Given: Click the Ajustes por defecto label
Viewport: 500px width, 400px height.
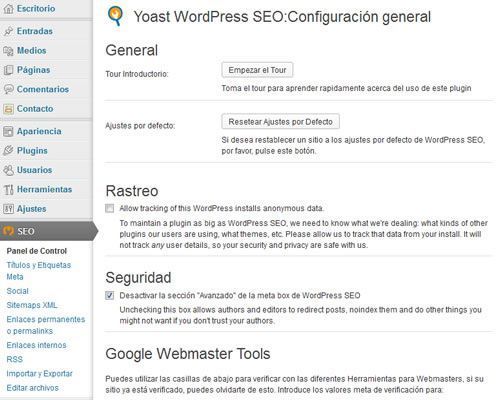Looking at the screenshot, I should click(140, 126).
